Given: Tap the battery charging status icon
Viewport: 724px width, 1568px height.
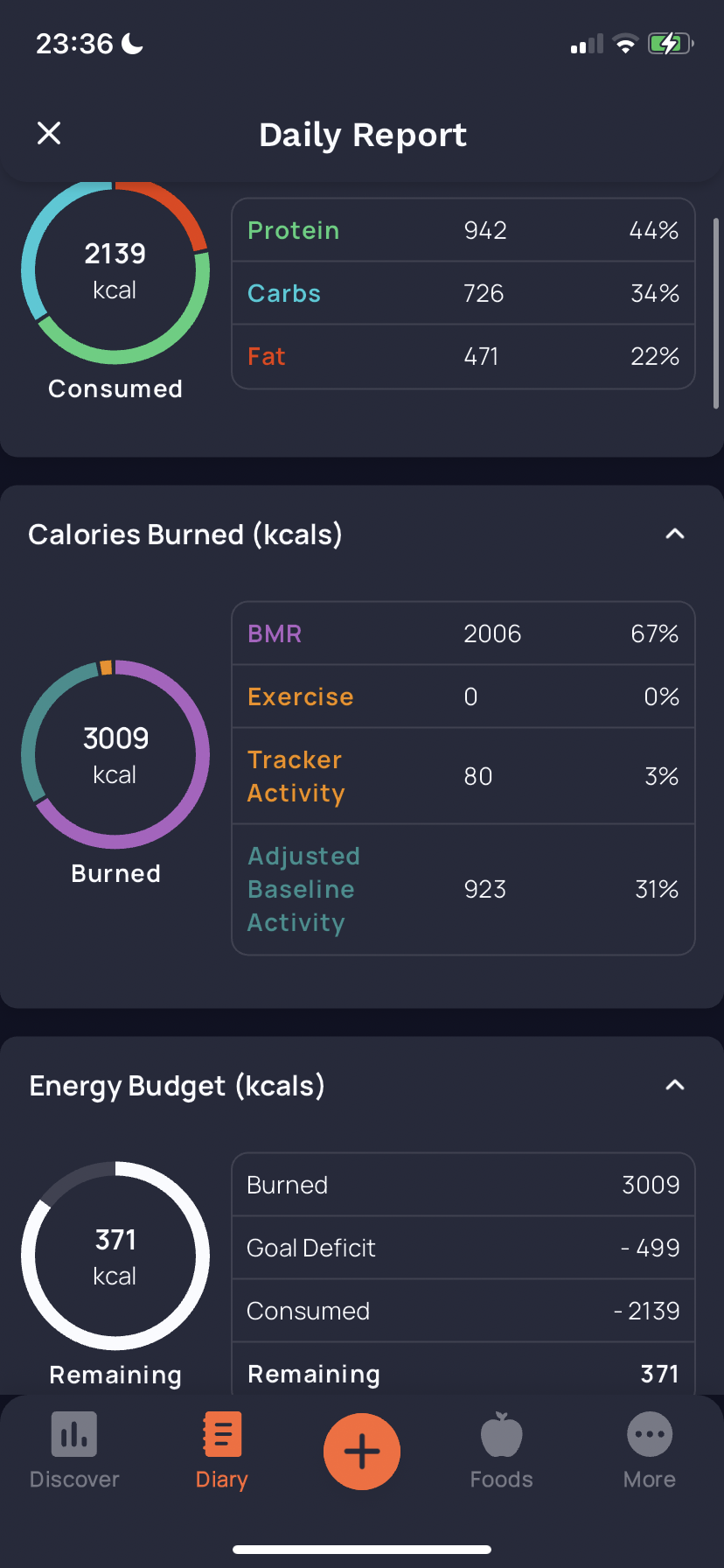Looking at the screenshot, I should point(671,43).
